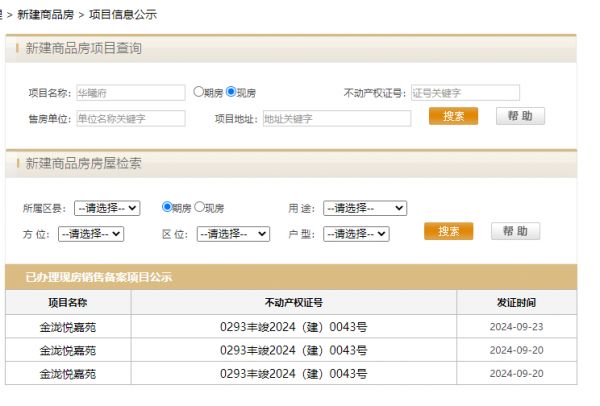Expand the 区位 dropdown list
The width and height of the screenshot is (600, 406).
[234, 233]
